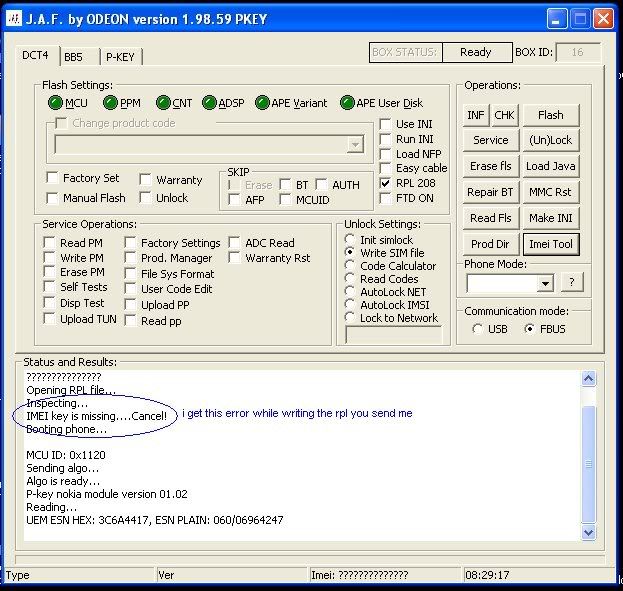623x591 pixels.
Task: Select Init simlock radio button
Action: pyautogui.click(x=350, y=239)
